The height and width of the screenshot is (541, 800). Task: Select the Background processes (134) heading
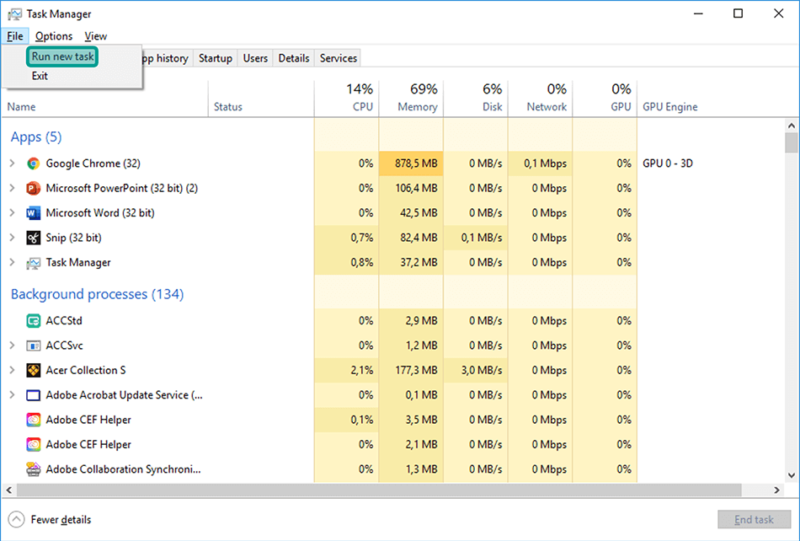97,294
